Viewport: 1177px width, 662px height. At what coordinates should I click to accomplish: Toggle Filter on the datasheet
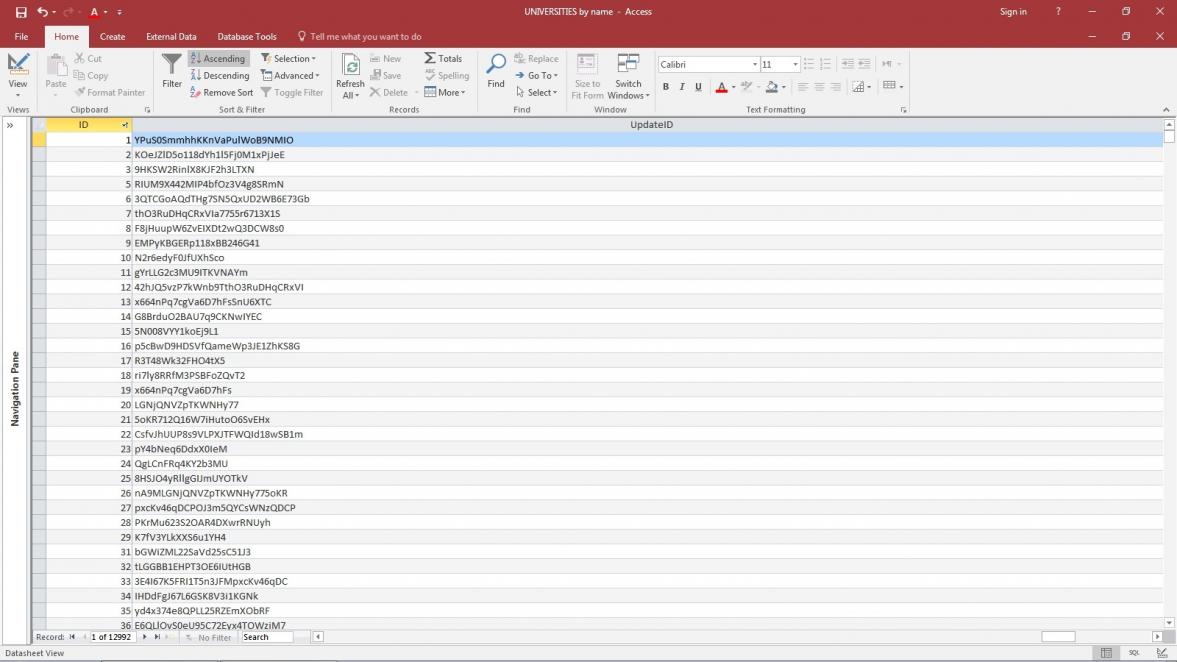pos(292,92)
